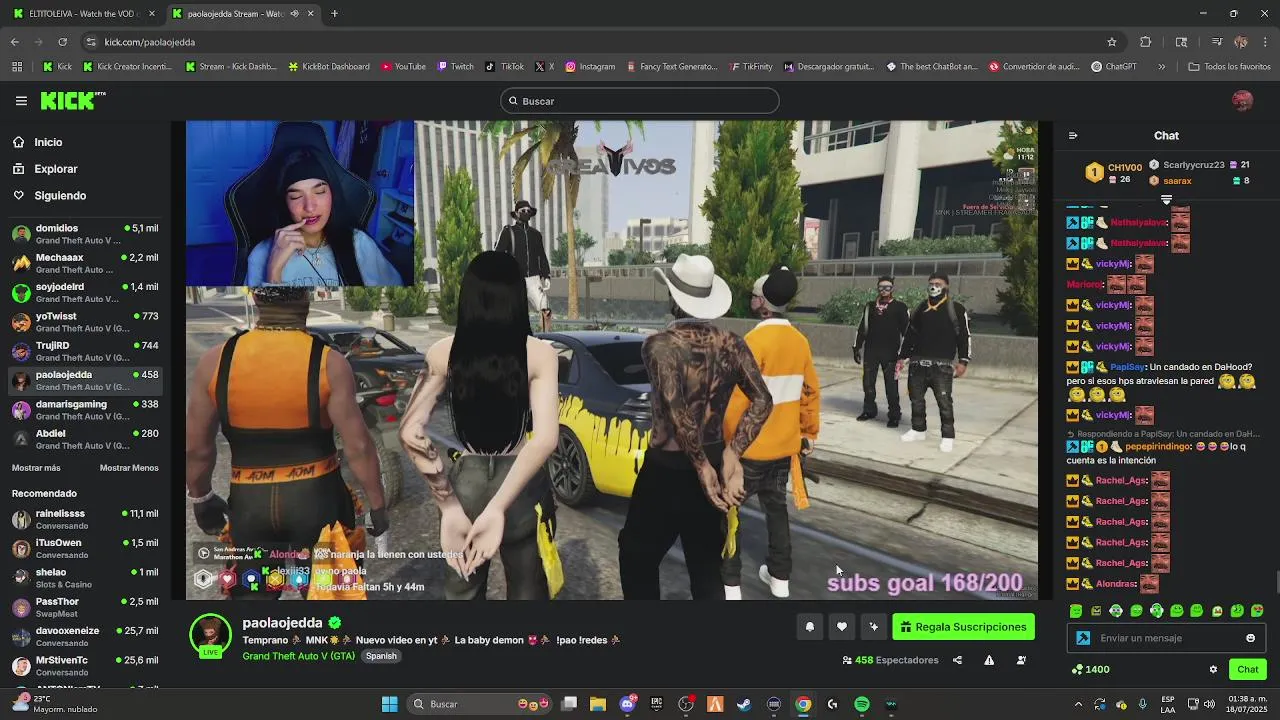The width and height of the screenshot is (1280, 720).
Task: Open Grand Theft Auto V (GTA) category link
Action: (298, 656)
